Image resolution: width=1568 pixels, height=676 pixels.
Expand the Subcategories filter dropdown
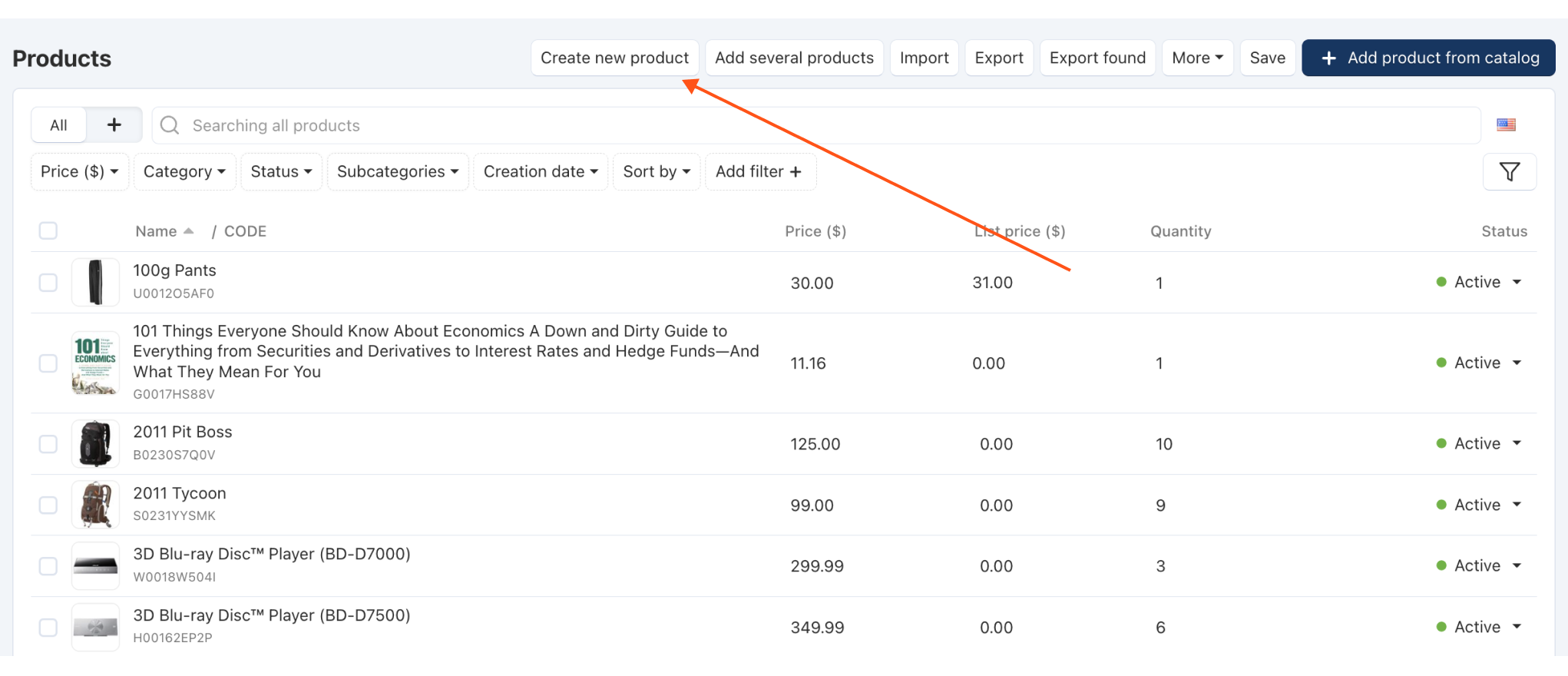pyautogui.click(x=398, y=171)
